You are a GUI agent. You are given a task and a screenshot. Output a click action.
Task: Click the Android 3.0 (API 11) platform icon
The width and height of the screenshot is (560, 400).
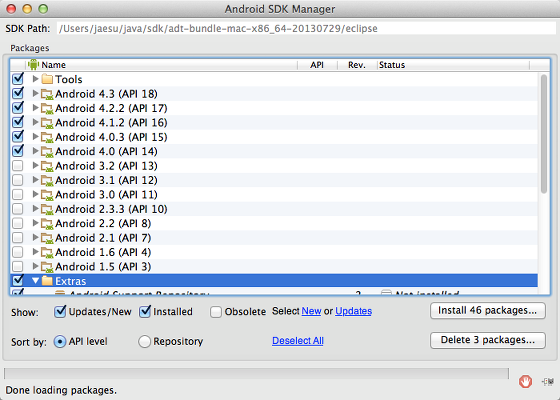click(x=47, y=195)
